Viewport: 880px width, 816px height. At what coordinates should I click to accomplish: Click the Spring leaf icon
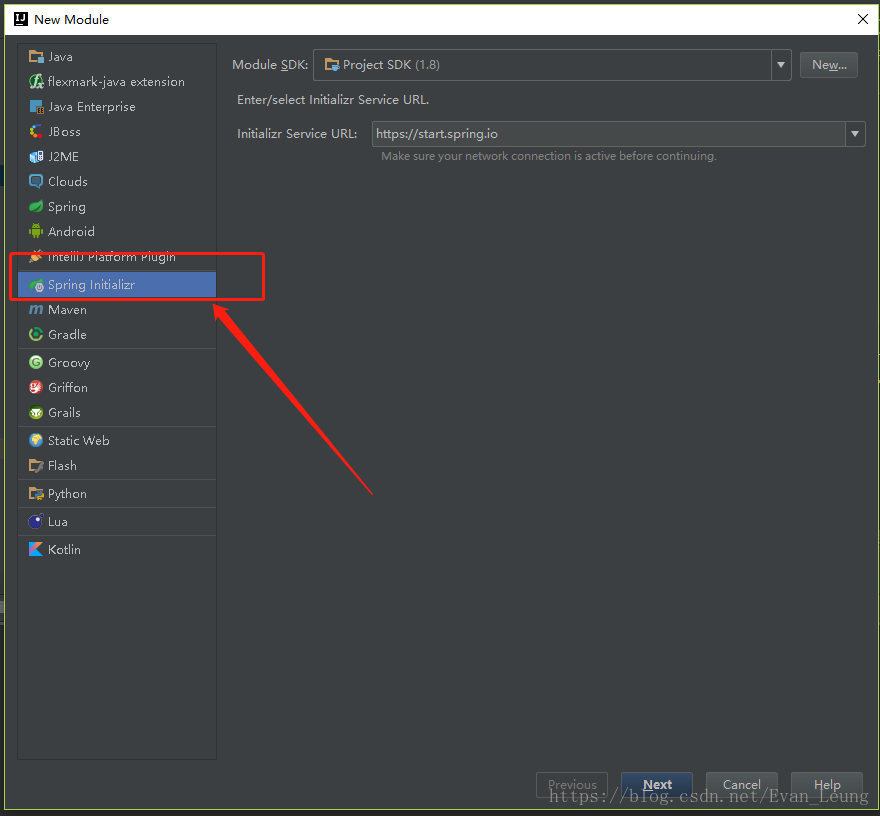(36, 207)
